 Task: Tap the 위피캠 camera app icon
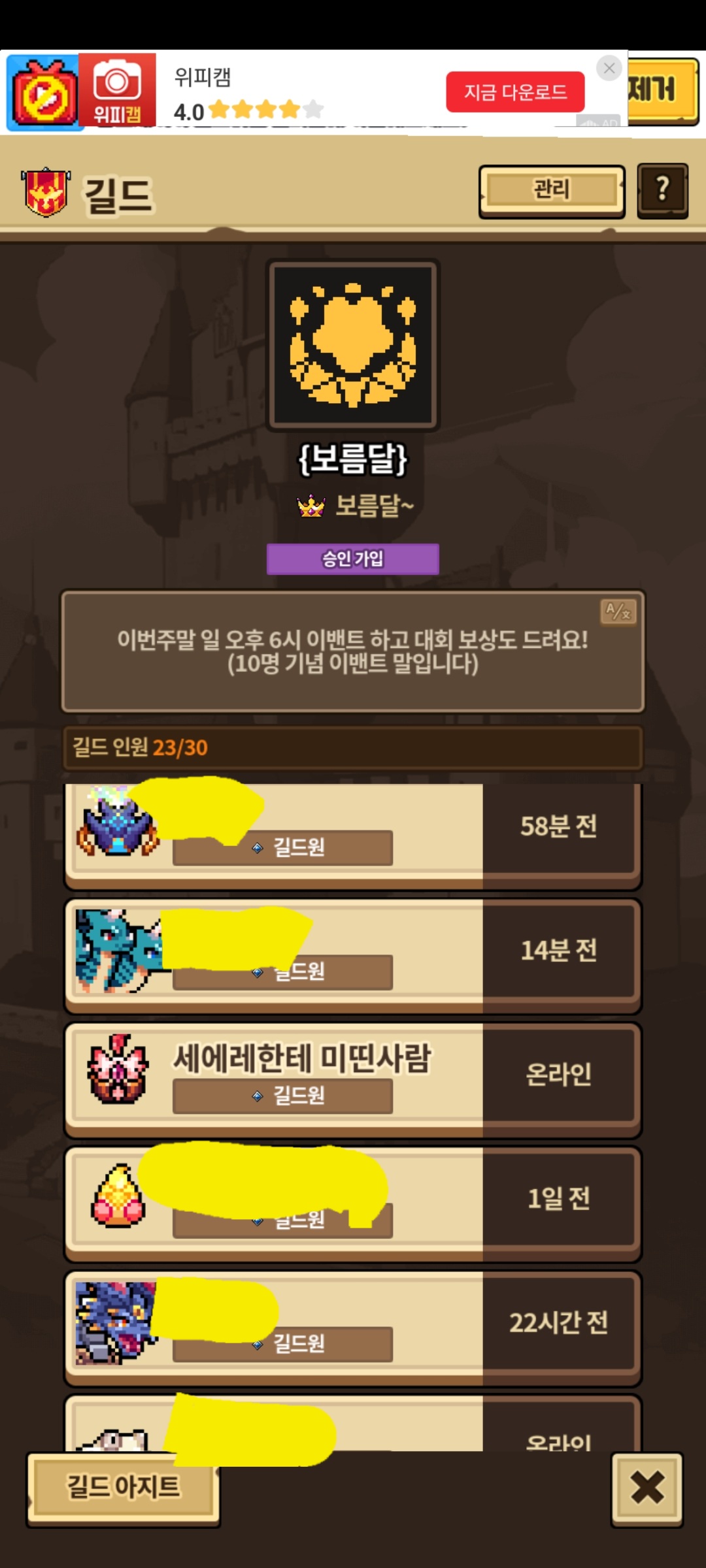(117, 90)
